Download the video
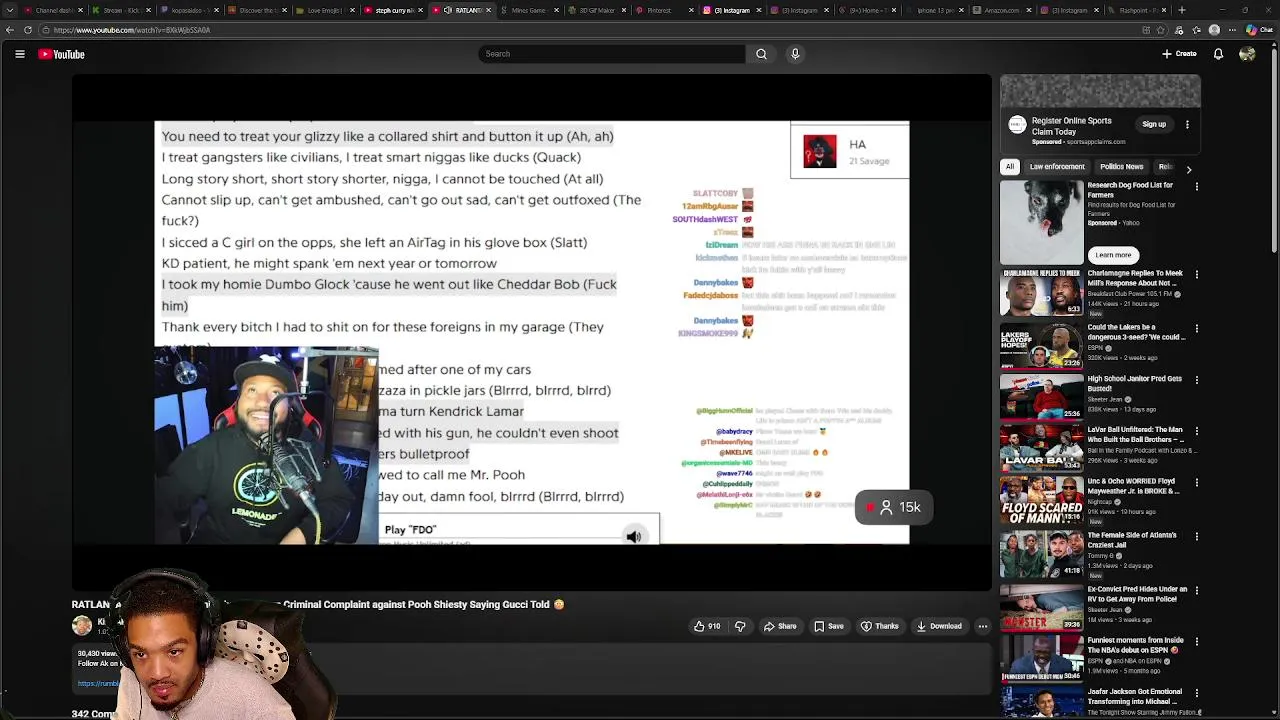Image resolution: width=1280 pixels, height=720 pixels. 939,626
